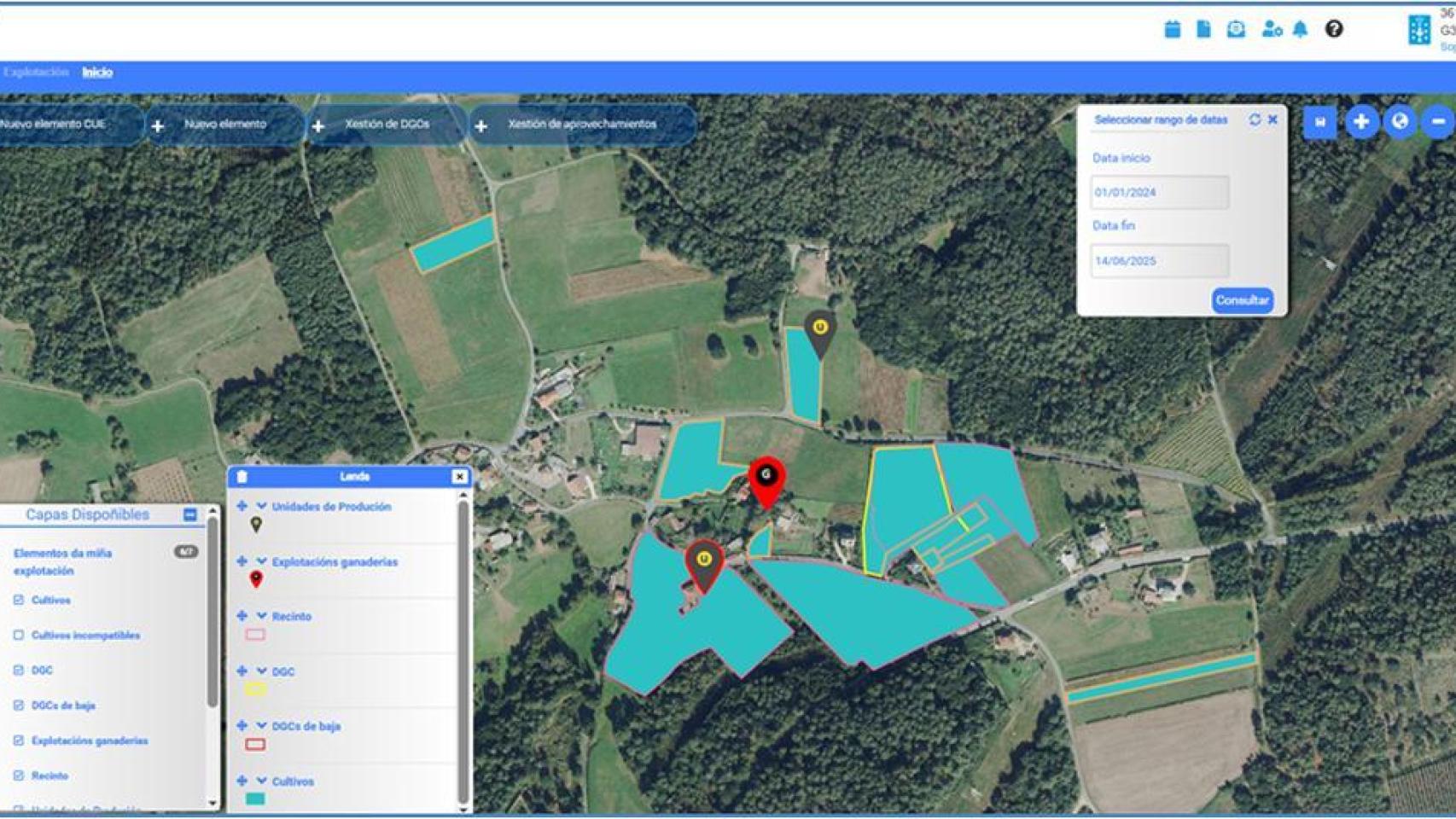1456x819 pixels.
Task: Click the document icon in top bar
Action: (x=1203, y=30)
